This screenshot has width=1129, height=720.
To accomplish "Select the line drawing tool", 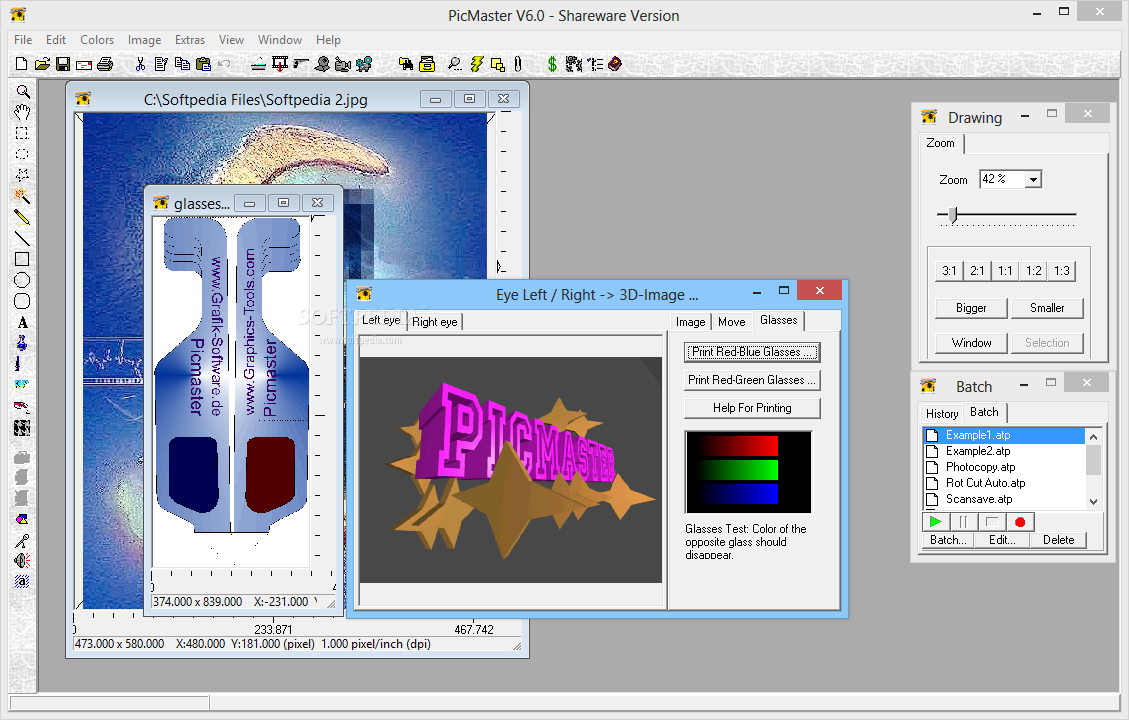I will [x=22, y=238].
